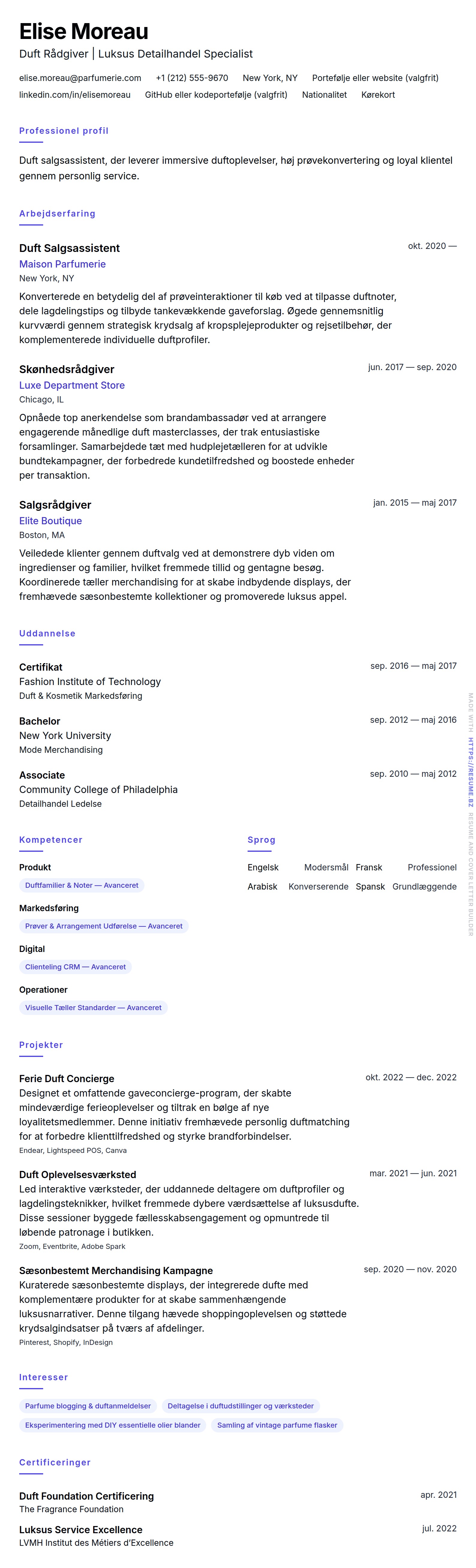476x1568 pixels.
Task: Click the Prøver & Arrangement Udførelse tag
Action: point(103,926)
